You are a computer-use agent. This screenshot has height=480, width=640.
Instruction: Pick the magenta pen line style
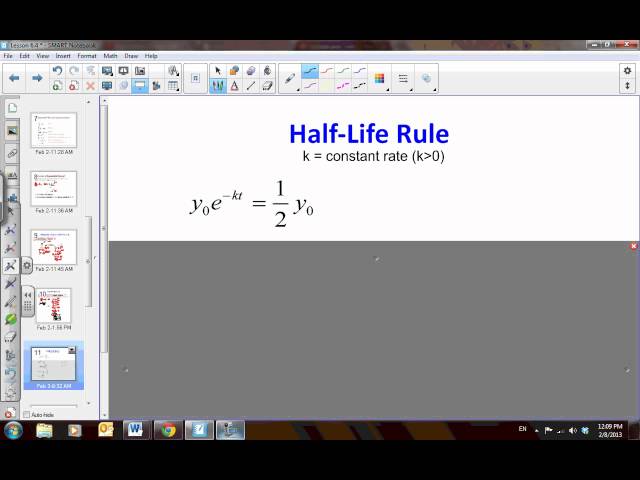click(x=343, y=86)
